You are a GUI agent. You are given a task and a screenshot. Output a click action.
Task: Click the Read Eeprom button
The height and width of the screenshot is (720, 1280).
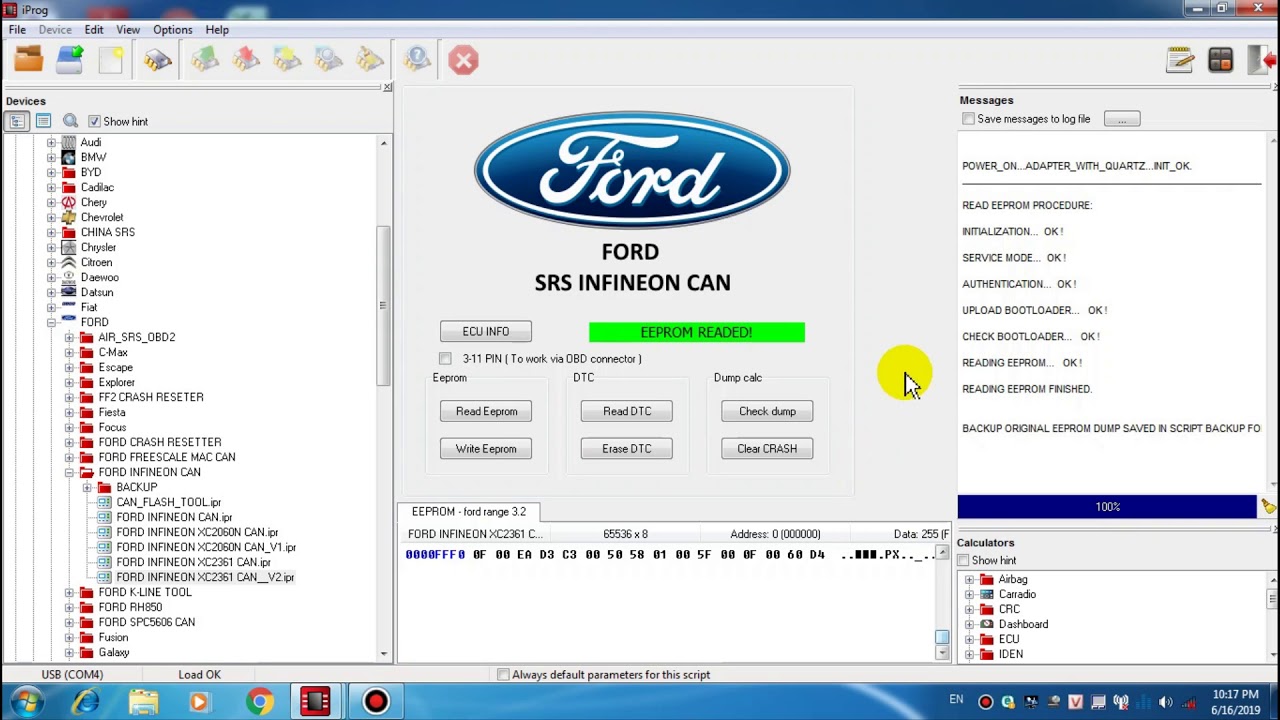(x=486, y=411)
